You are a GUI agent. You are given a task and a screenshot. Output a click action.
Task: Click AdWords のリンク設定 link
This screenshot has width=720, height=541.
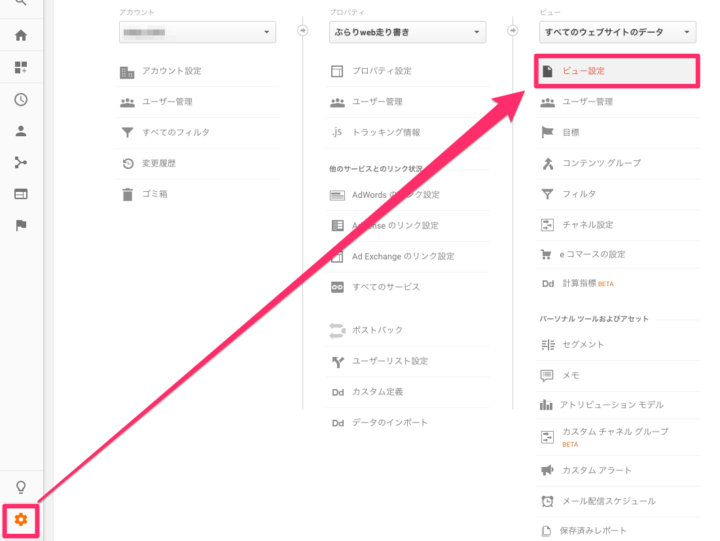coord(395,195)
